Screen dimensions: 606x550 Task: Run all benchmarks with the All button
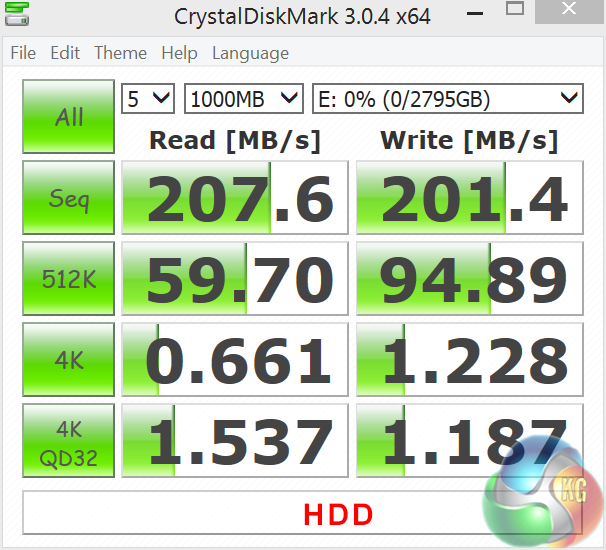pos(68,116)
